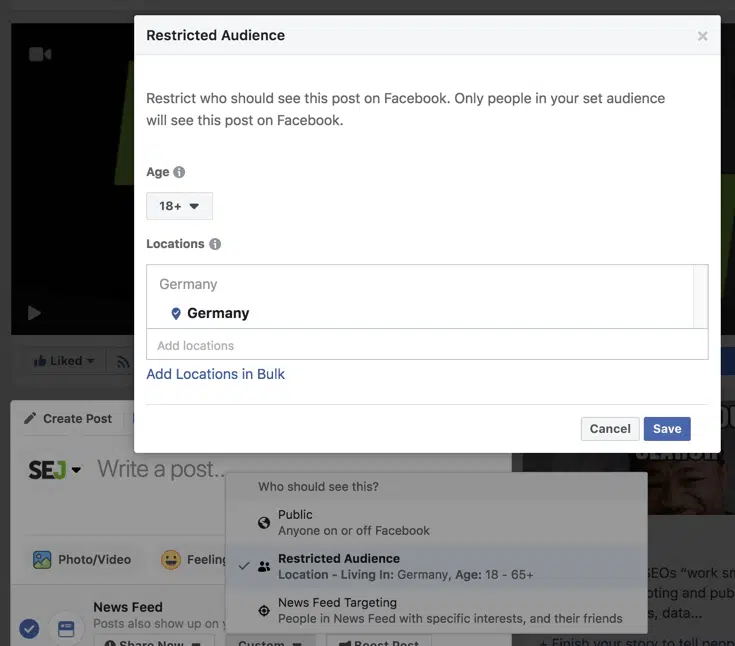Click the Feeling emoji icon
Screen dimensions: 735x646
point(172,560)
